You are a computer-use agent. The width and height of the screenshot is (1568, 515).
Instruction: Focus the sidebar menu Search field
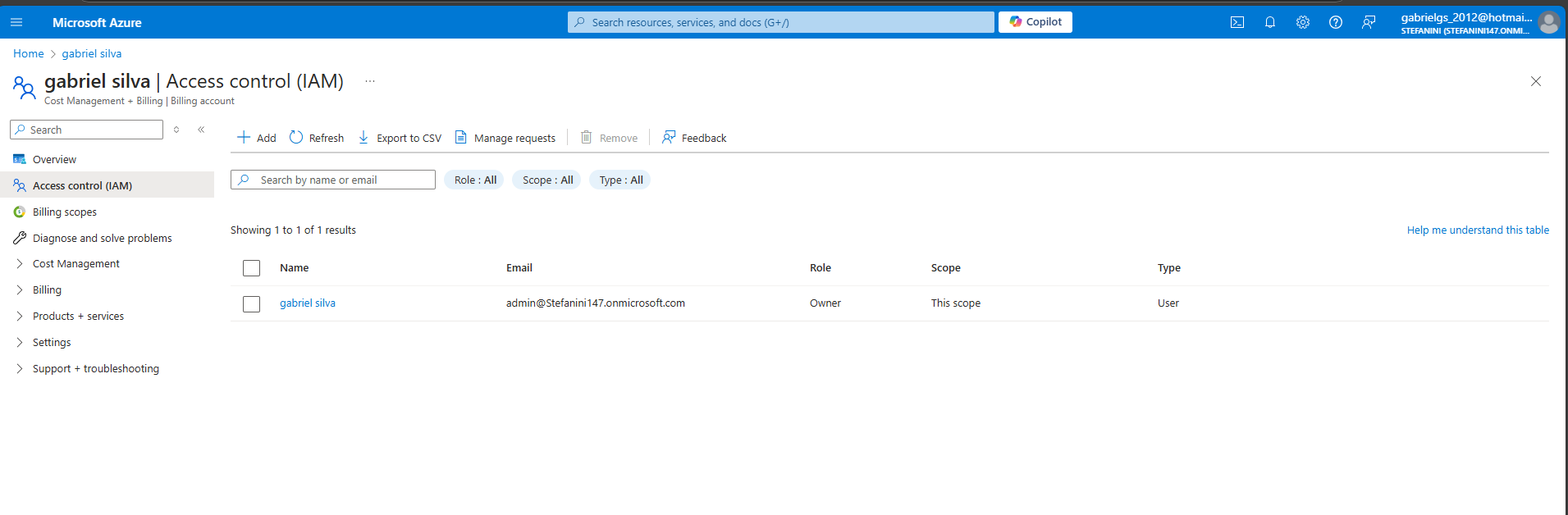click(86, 130)
